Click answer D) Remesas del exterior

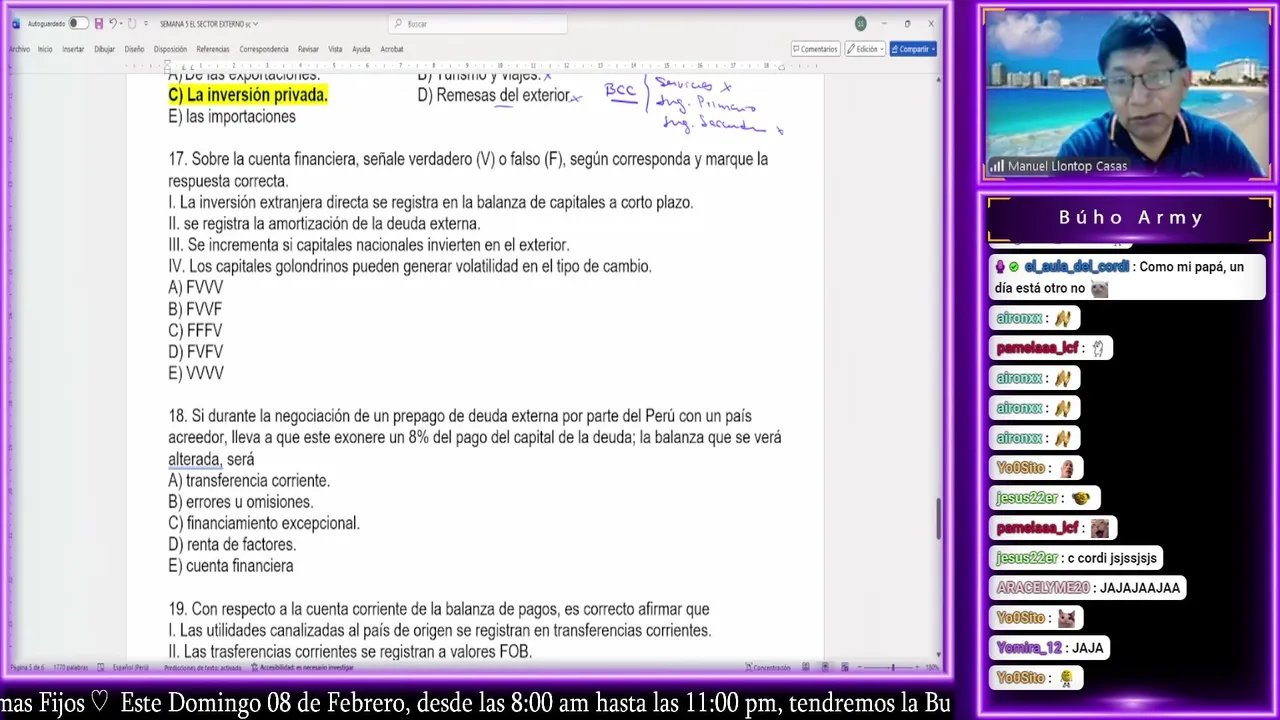tap(494, 95)
